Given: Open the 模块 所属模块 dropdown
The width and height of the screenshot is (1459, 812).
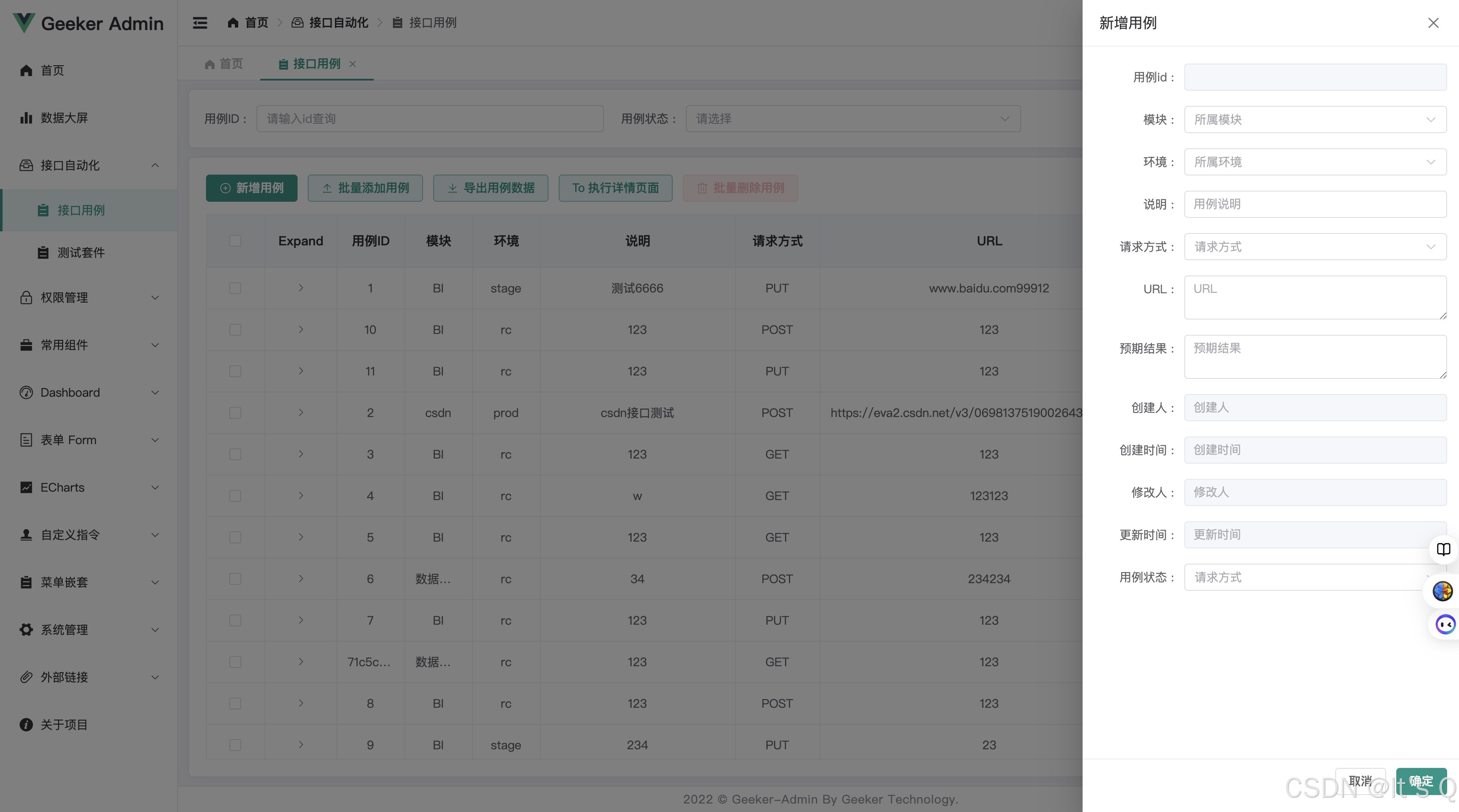Looking at the screenshot, I should tap(1314, 120).
